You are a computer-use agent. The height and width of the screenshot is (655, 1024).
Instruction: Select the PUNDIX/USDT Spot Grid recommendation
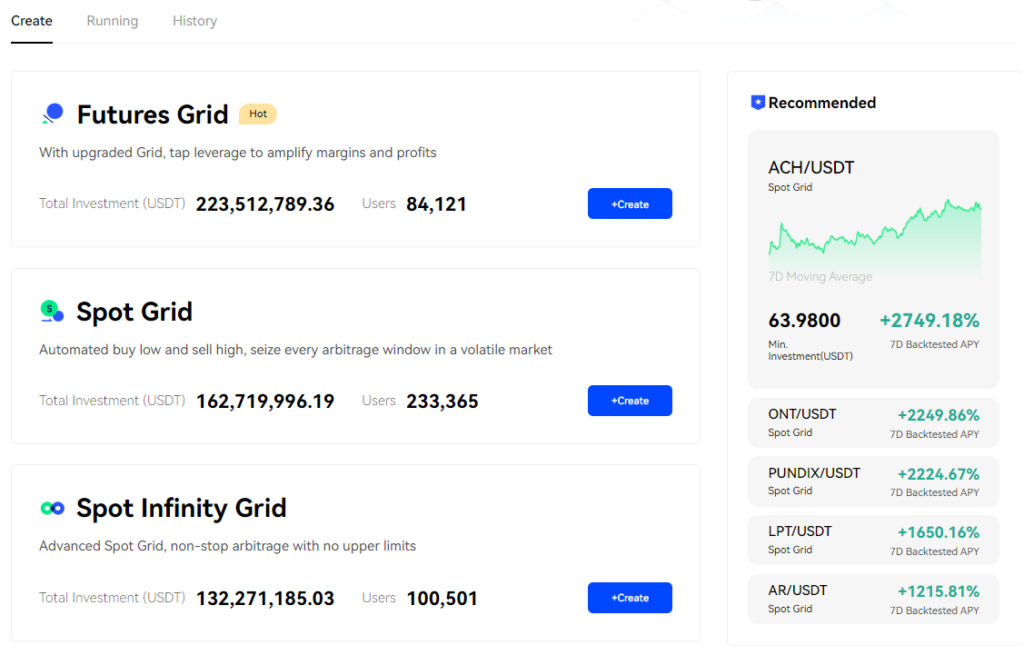(873, 481)
